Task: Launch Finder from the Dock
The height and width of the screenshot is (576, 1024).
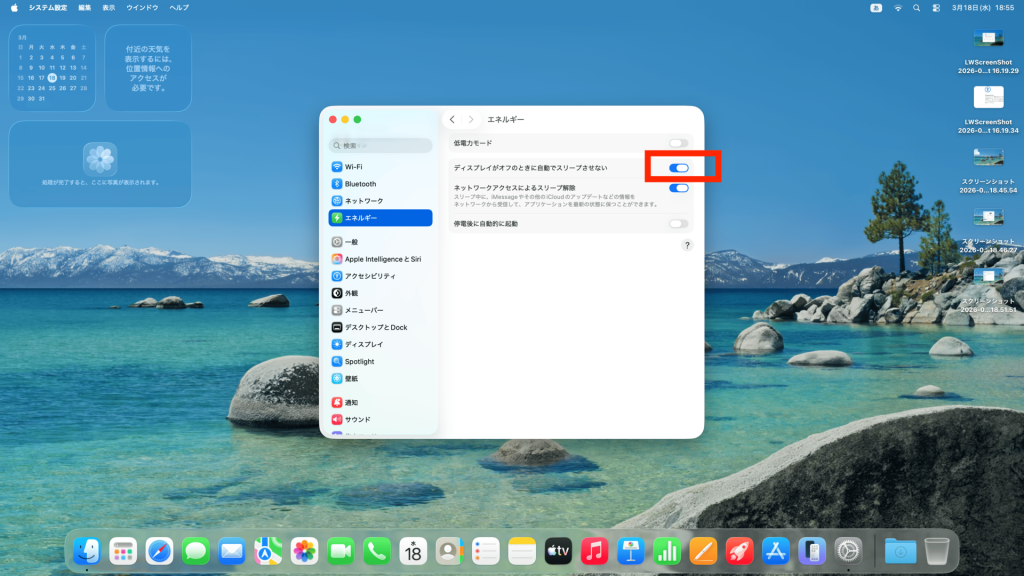Action: point(87,551)
